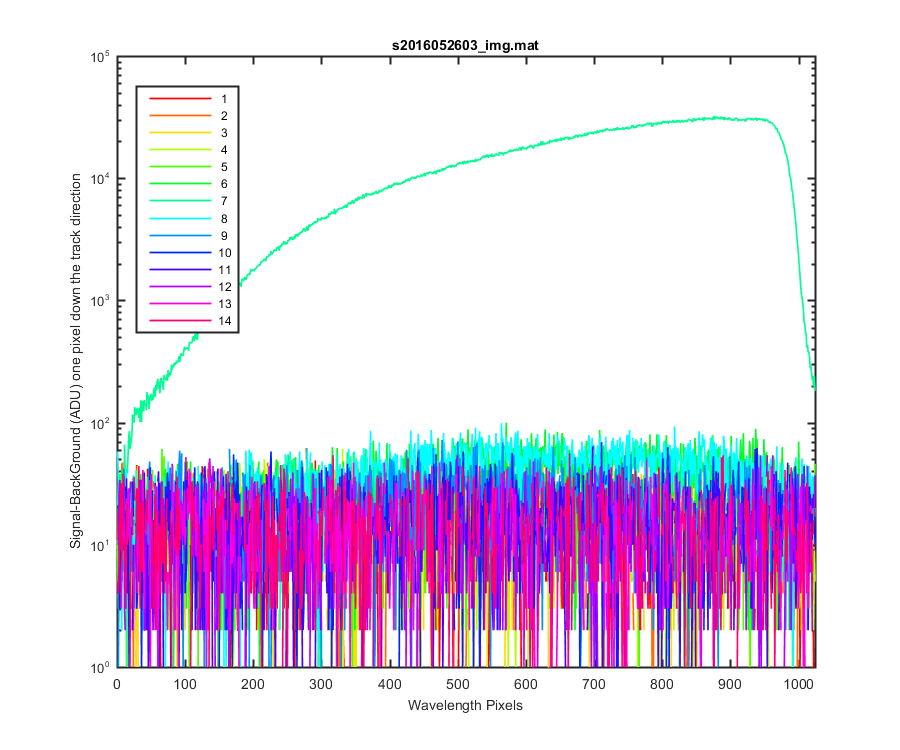The height and width of the screenshot is (750, 900).
Task: Select legend entry 12 purple line
Action: 180,286
